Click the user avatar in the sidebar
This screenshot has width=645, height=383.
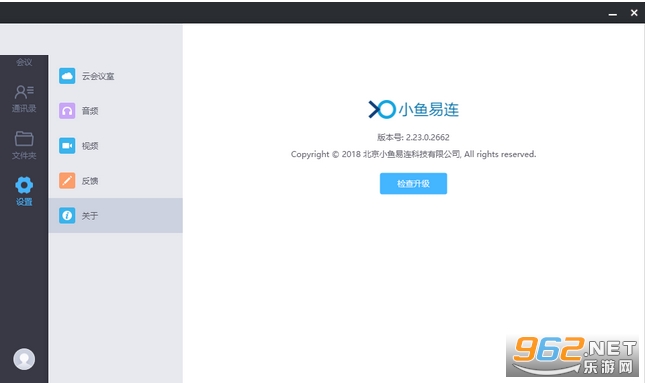click(x=24, y=359)
